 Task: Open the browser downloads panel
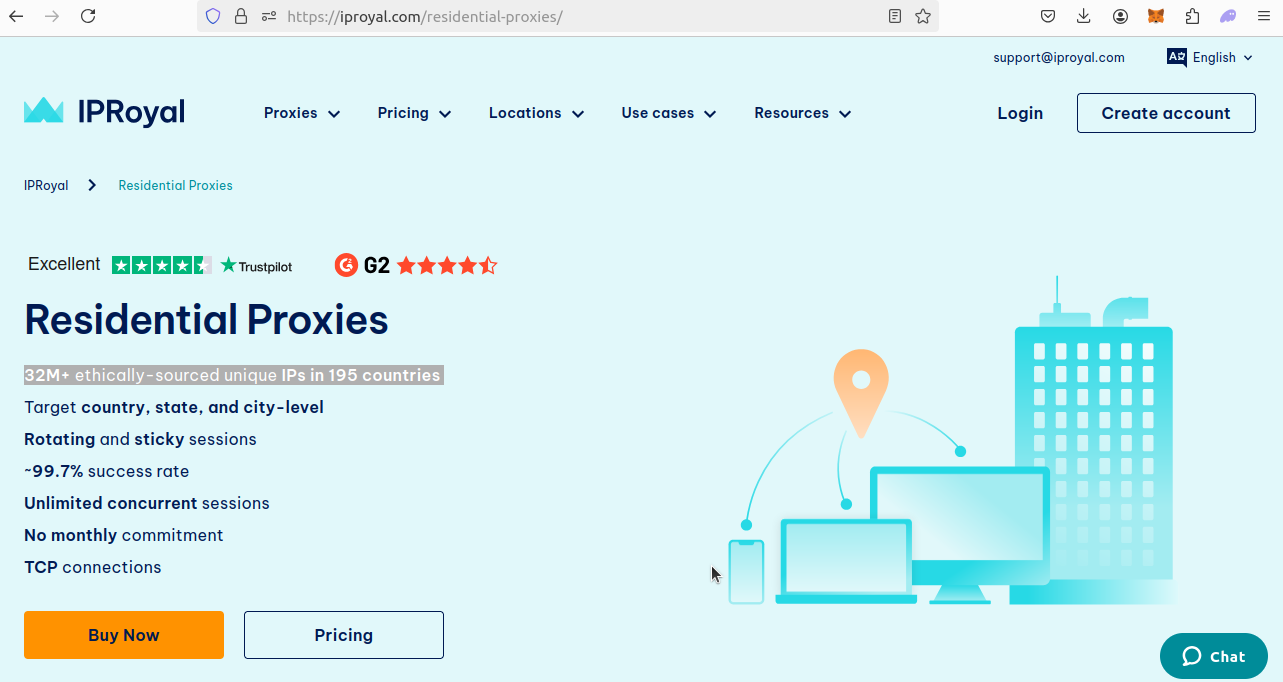[1084, 16]
